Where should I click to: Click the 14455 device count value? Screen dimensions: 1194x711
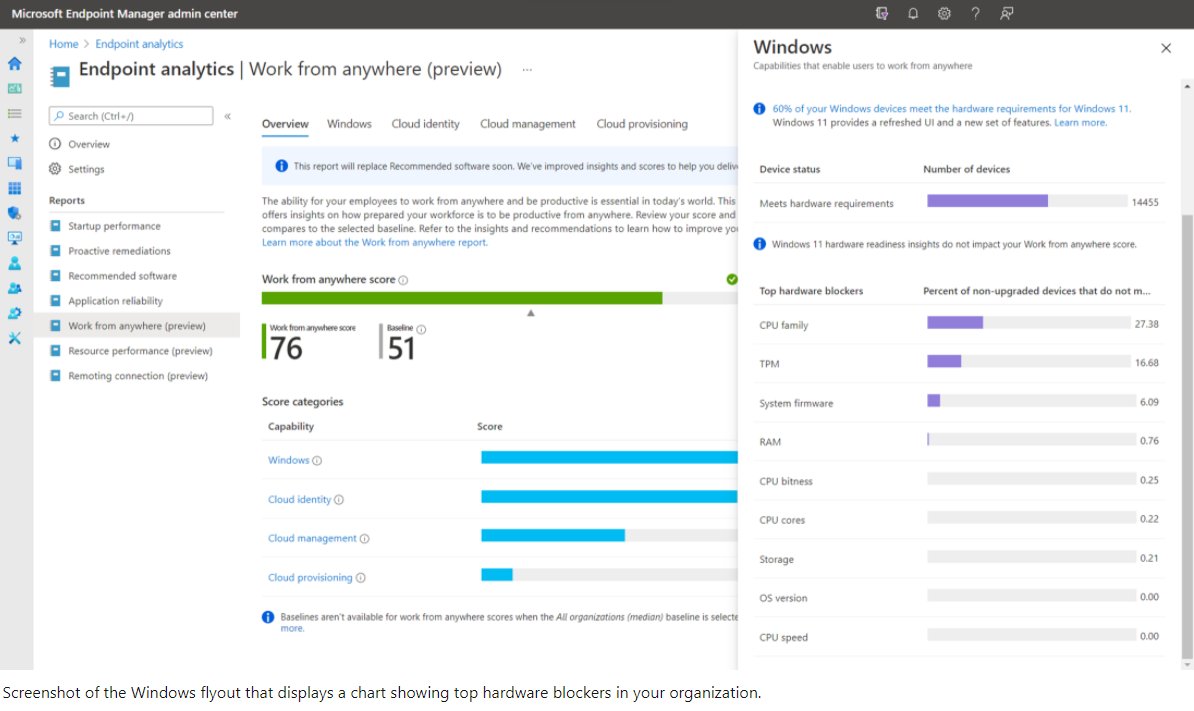coord(1145,202)
